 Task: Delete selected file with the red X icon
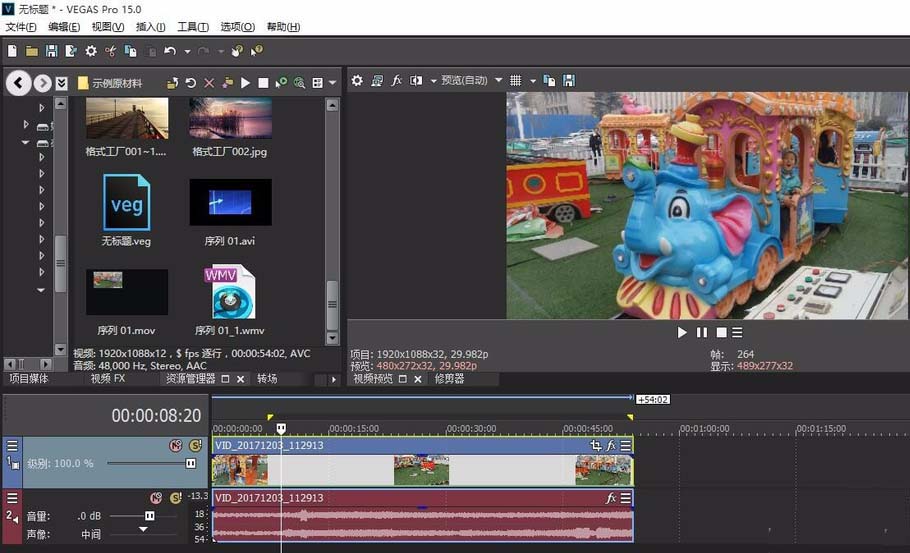tap(209, 83)
